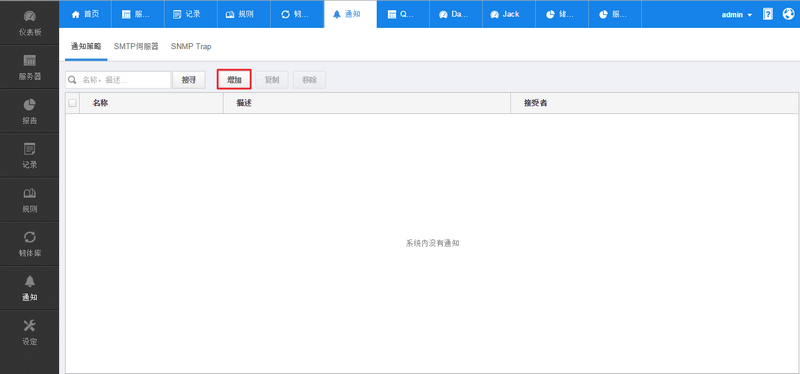Viewport: 800px width, 374px height.
Task: Click the globe language icon
Action: 788,14
